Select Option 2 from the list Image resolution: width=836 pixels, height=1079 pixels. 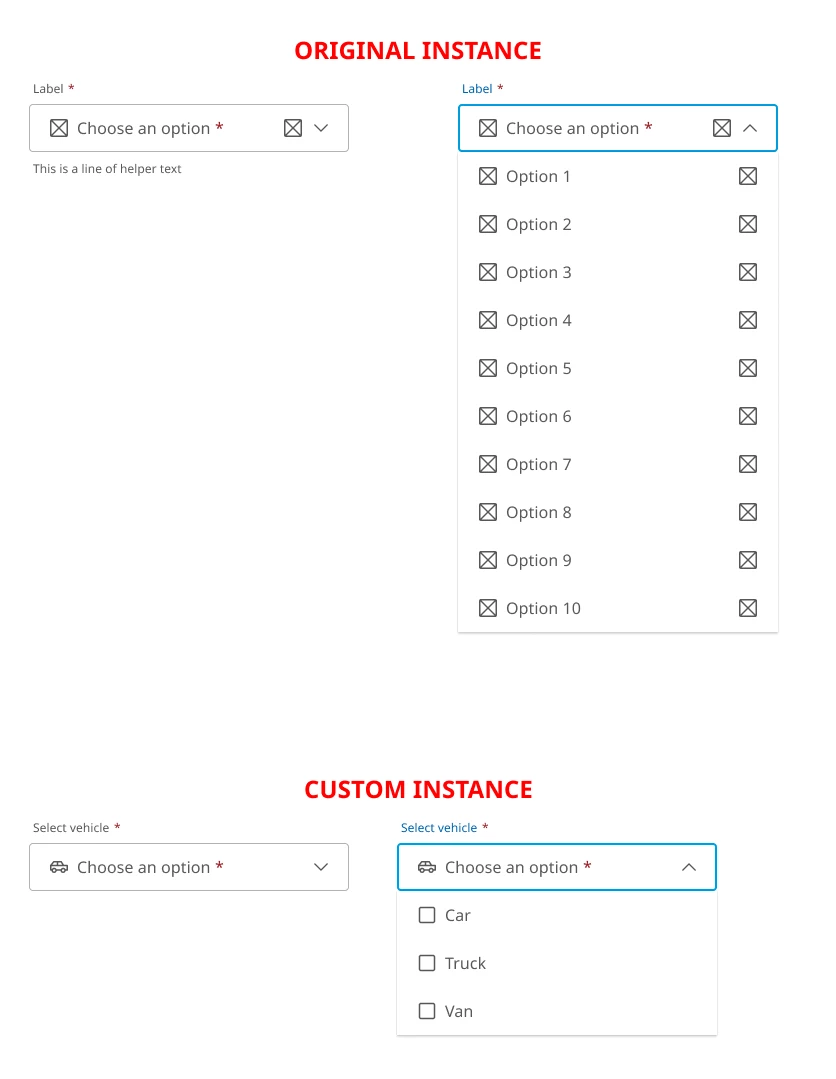coord(539,224)
